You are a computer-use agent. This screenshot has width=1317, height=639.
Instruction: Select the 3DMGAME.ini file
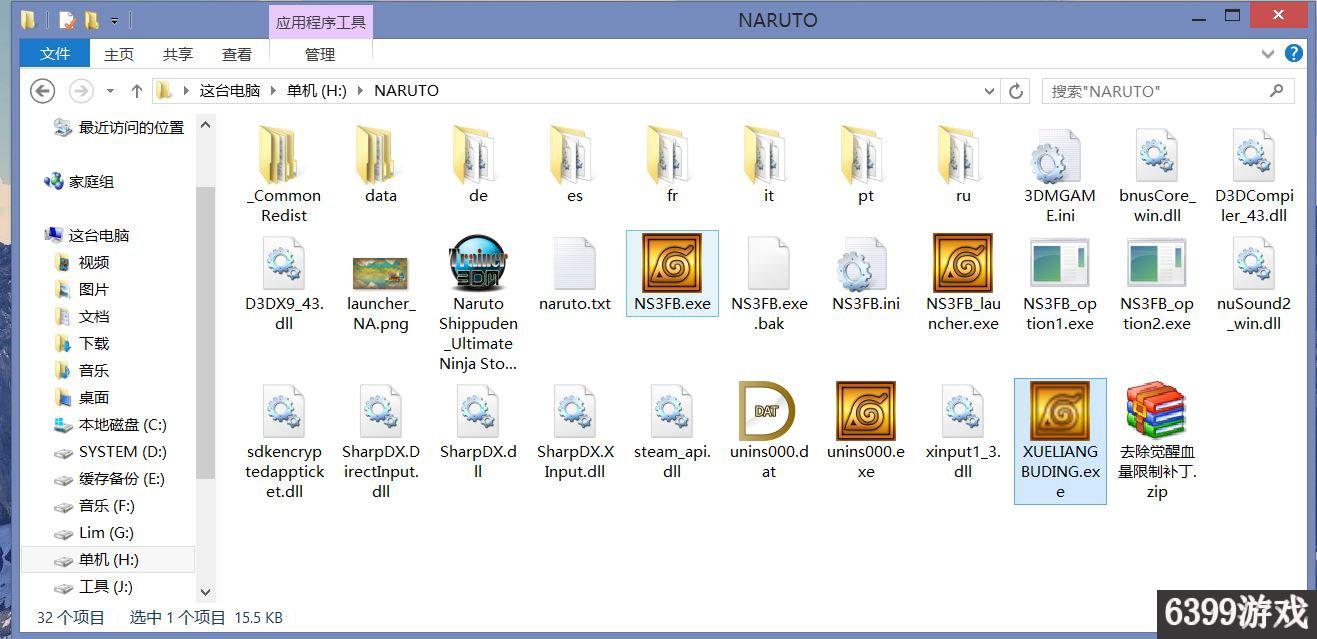[x=1060, y=176]
